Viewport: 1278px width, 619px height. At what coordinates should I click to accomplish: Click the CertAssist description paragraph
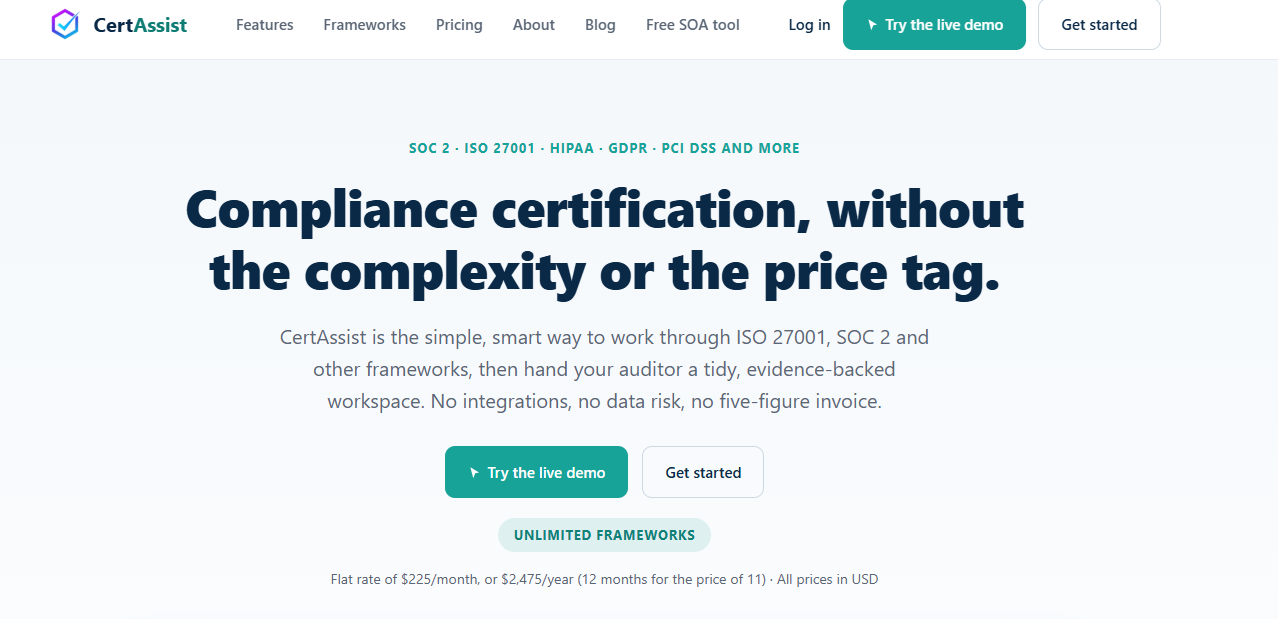click(x=605, y=370)
